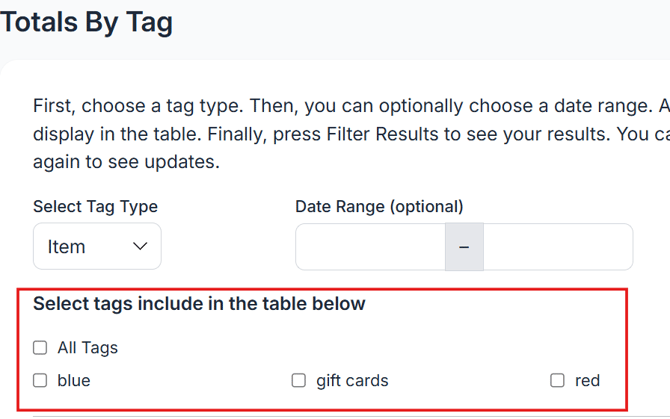Click the 'All Tags' label text

pyautogui.click(x=87, y=348)
